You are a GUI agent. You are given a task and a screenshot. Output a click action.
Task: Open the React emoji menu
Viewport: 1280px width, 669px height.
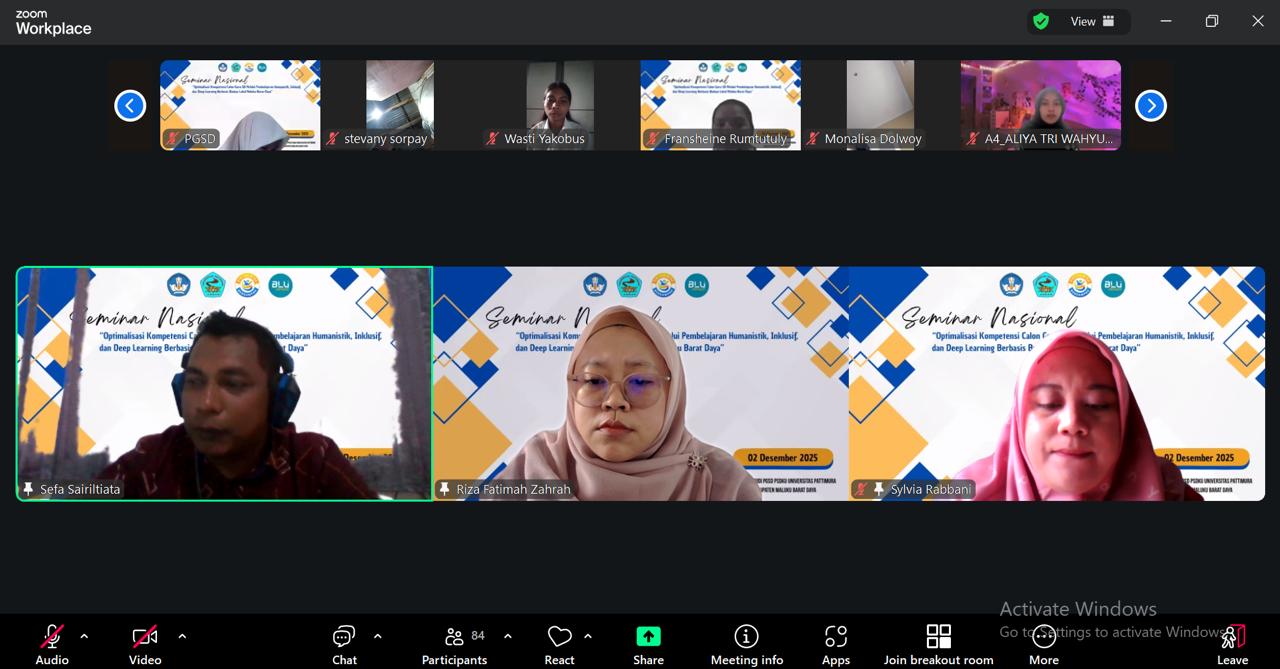559,643
